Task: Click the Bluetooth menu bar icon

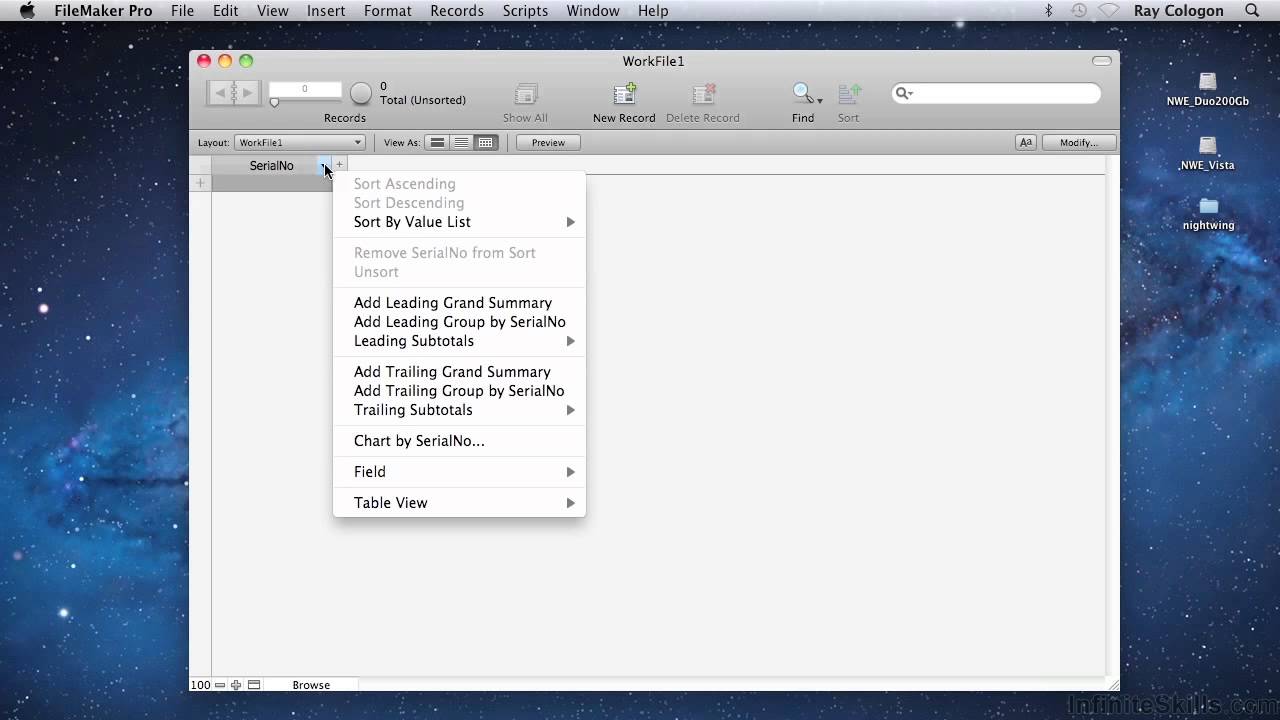Action: 1049,11
